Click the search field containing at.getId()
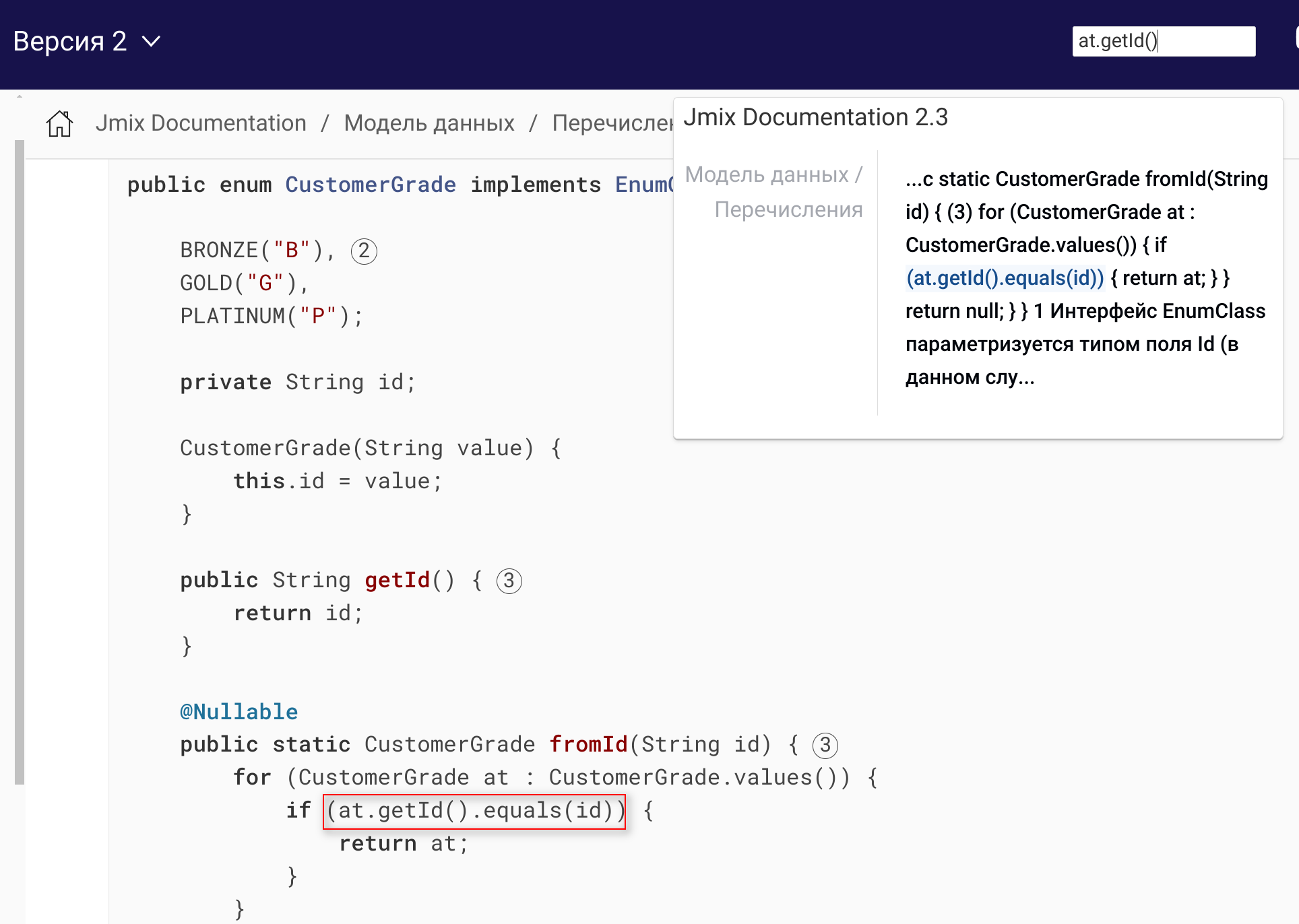Image resolution: width=1299 pixels, height=924 pixels. pos(1164,41)
